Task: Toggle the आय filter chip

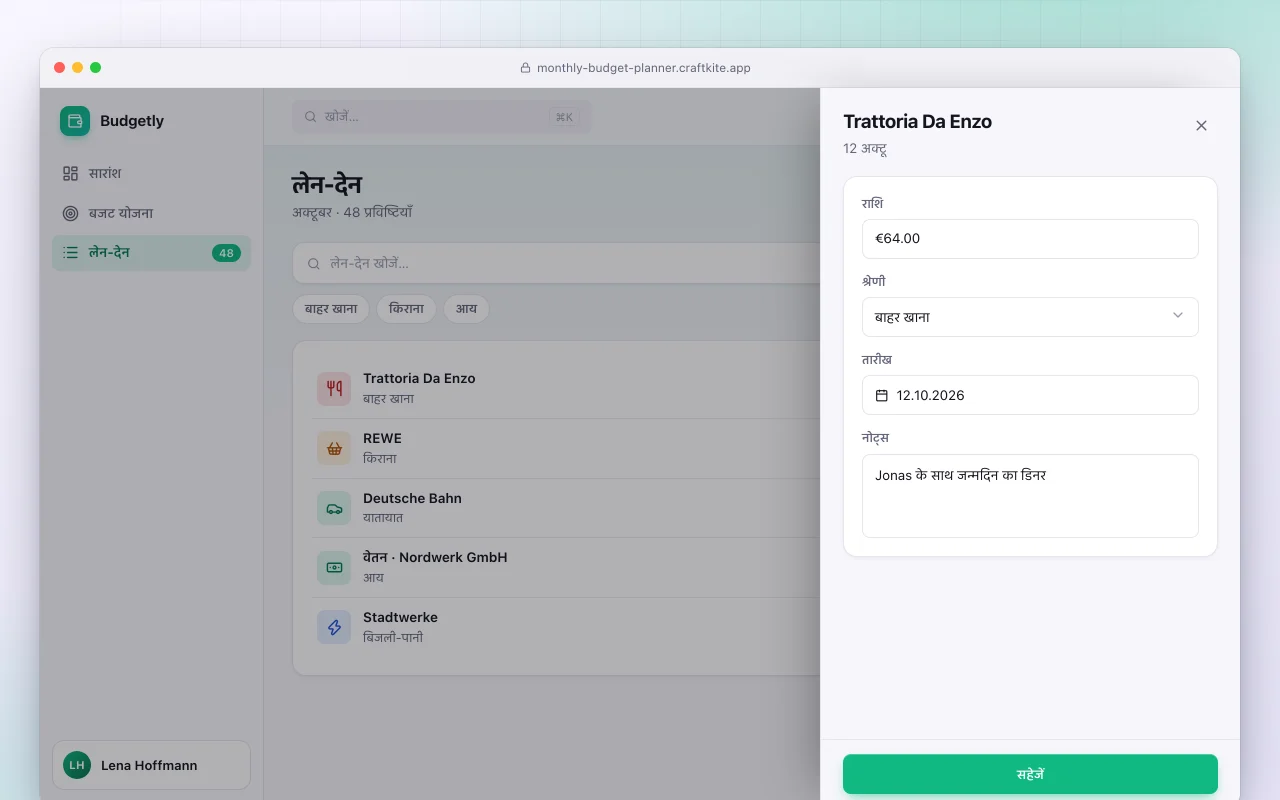Action: tap(467, 309)
